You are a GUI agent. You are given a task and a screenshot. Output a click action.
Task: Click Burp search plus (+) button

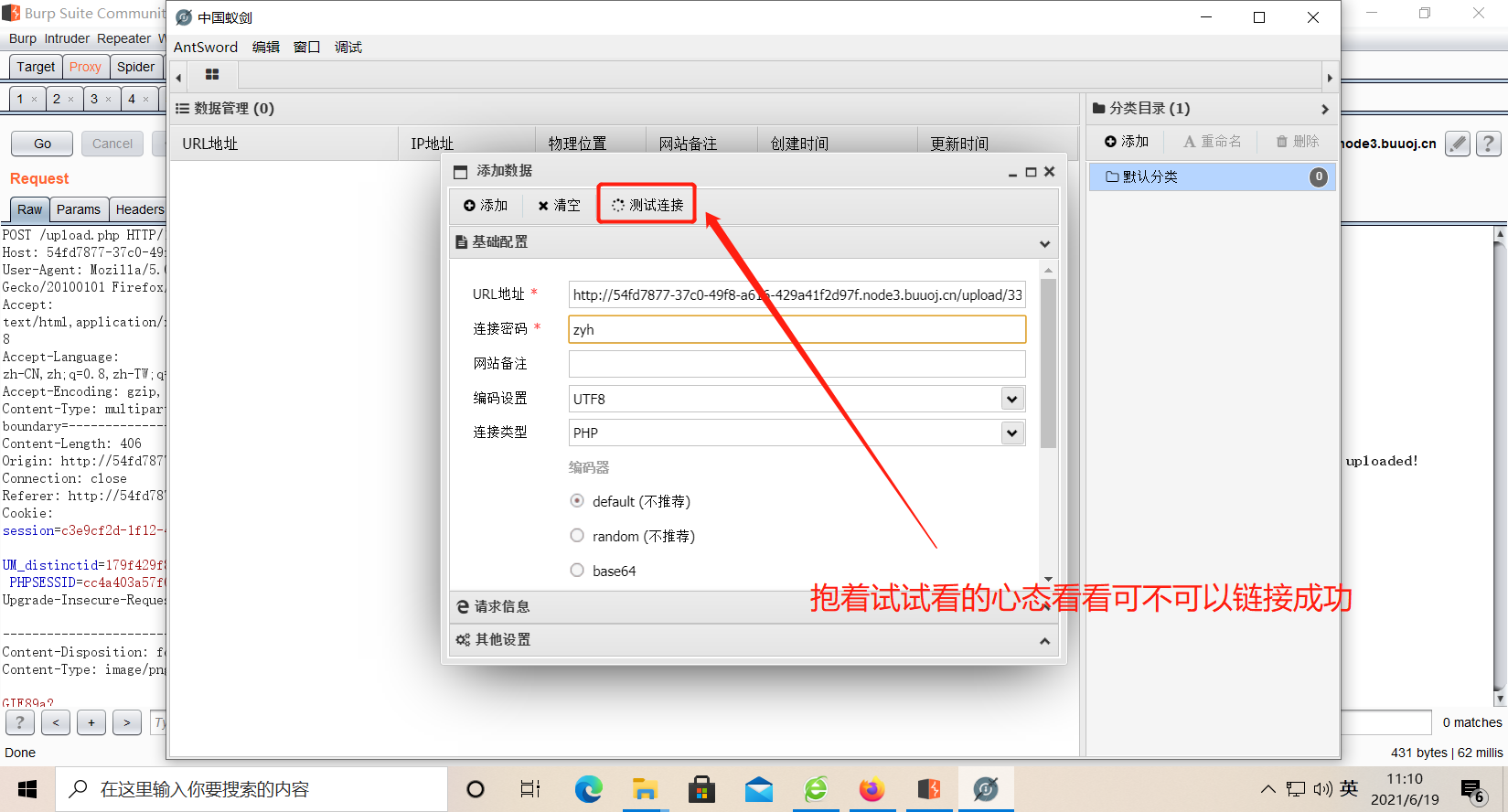click(91, 722)
